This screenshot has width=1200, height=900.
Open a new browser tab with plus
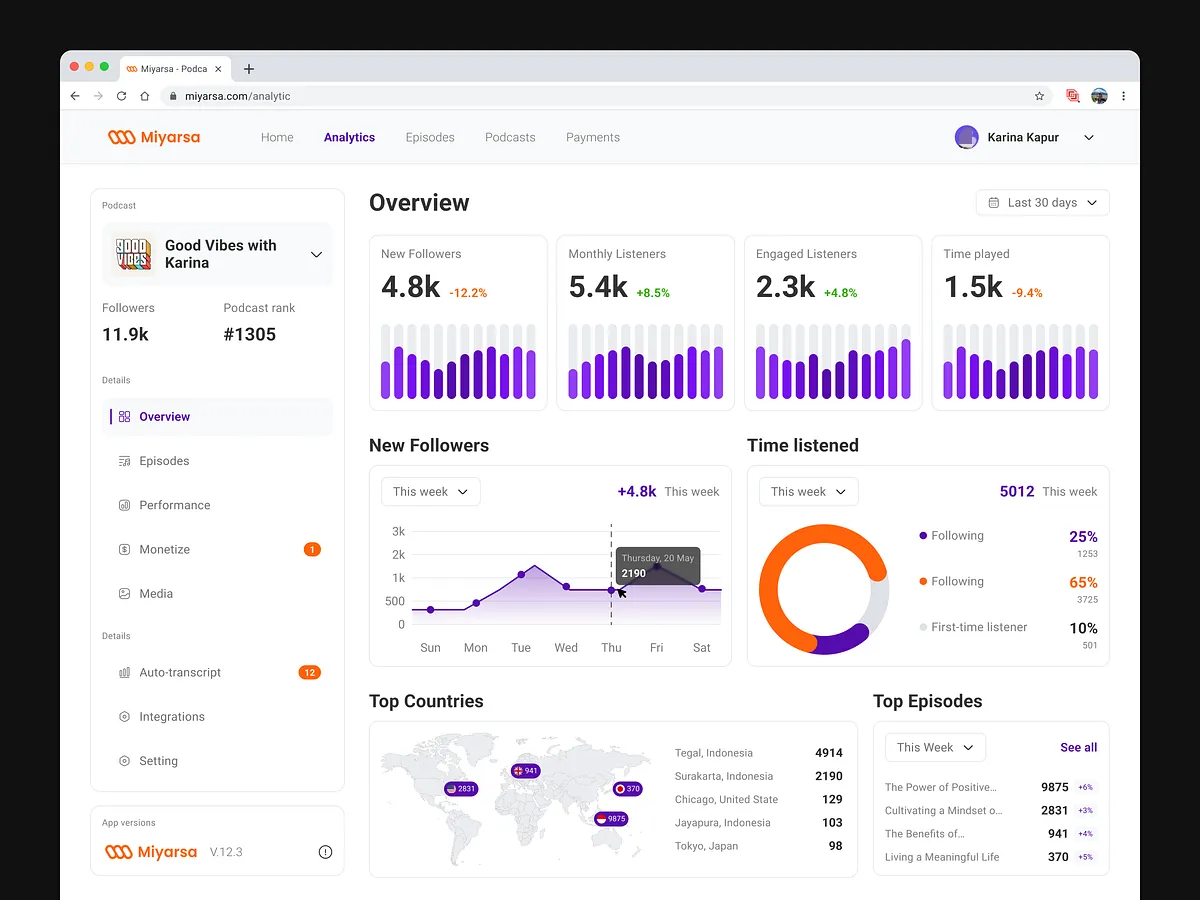pyautogui.click(x=249, y=69)
